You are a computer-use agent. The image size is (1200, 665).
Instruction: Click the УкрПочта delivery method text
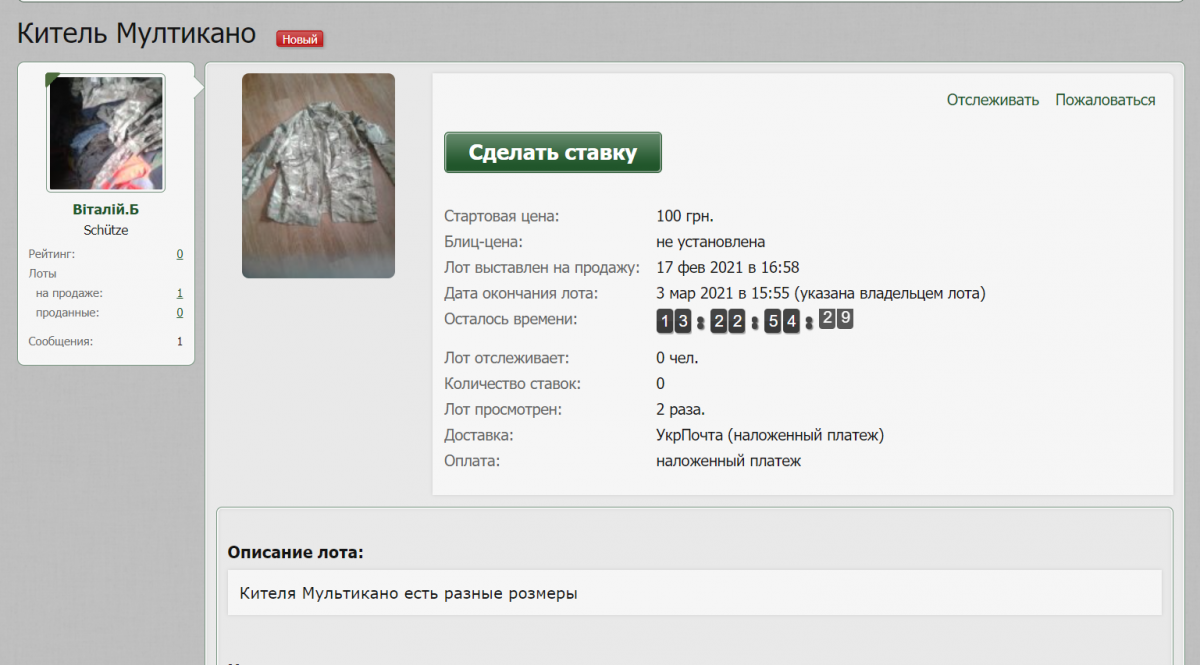pyautogui.click(x=770, y=435)
